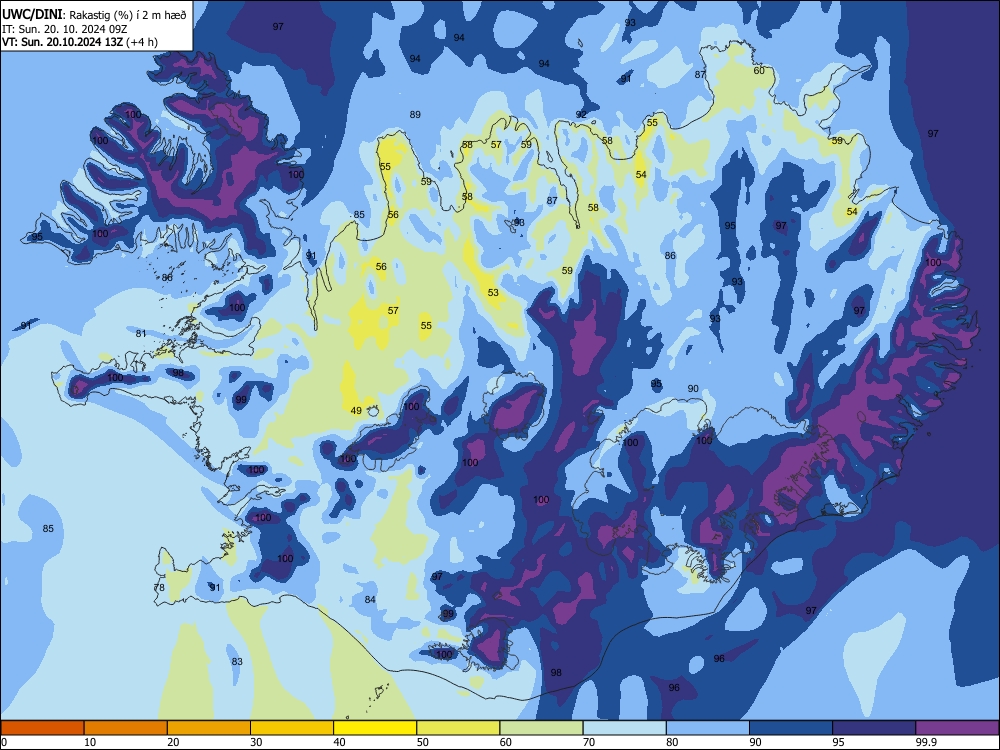Click the humidity value '49' on the map
Screen dimensions: 1000x750
pos(356,411)
